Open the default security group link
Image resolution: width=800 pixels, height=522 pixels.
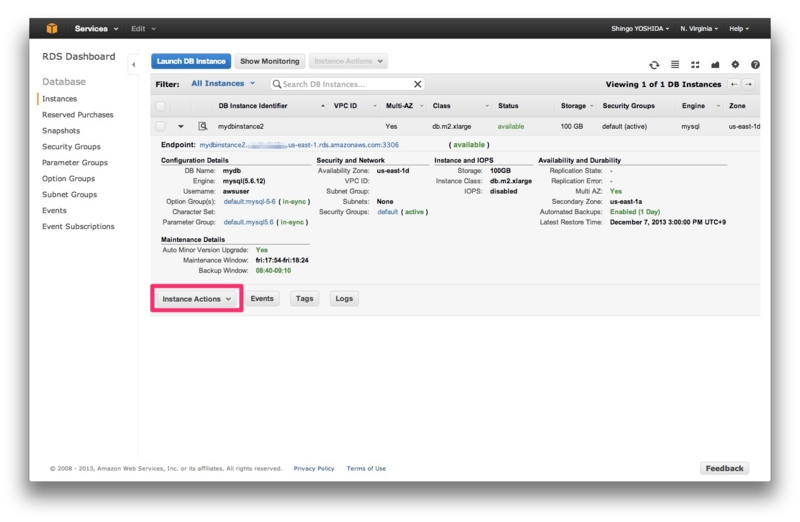click(387, 212)
